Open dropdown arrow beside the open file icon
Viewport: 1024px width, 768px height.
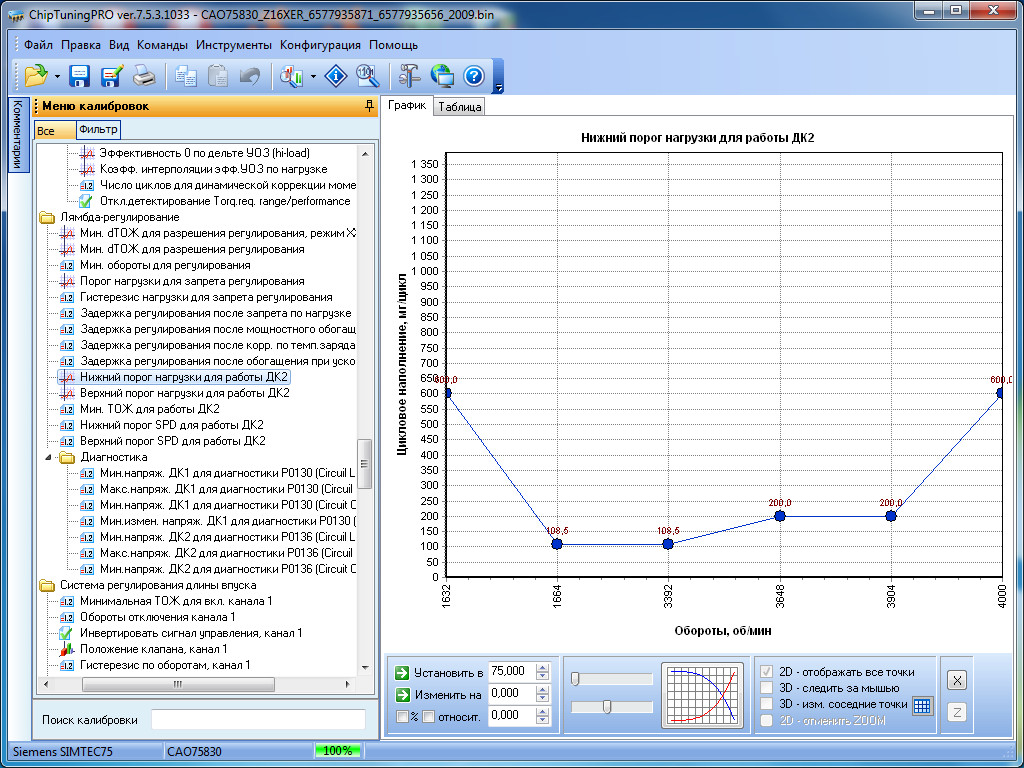tap(58, 77)
